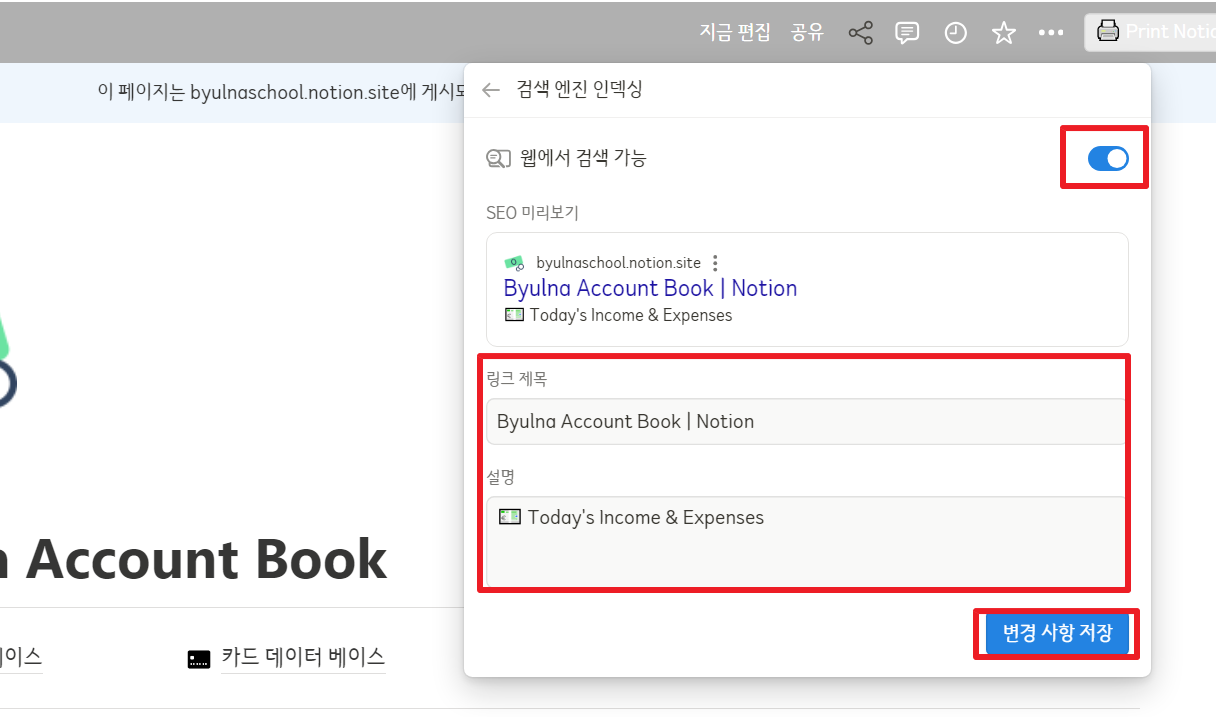The image size is (1216, 717).
Task: Toggle the 웹에서 검색 가능 switch
Action: [1108, 158]
